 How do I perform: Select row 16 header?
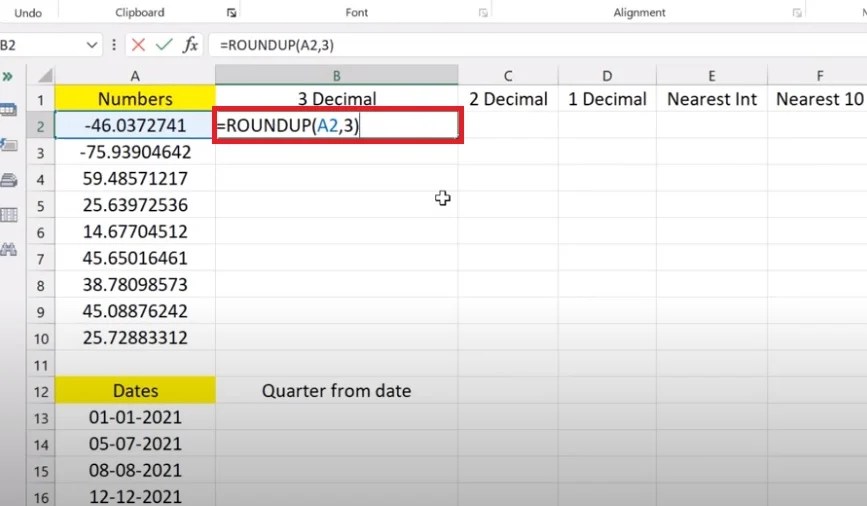coord(40,497)
